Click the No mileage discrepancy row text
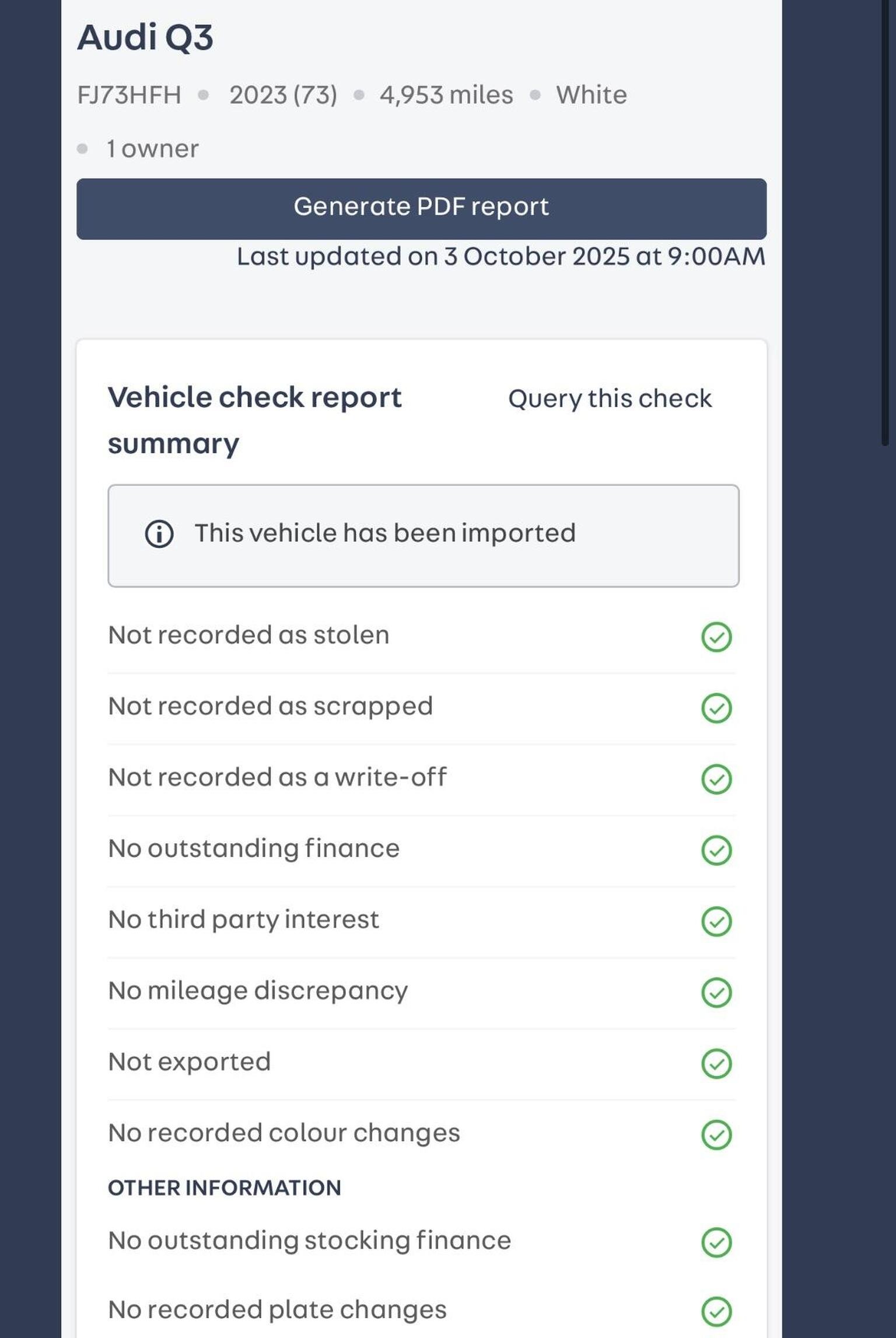This screenshot has width=896, height=1338. 258,991
